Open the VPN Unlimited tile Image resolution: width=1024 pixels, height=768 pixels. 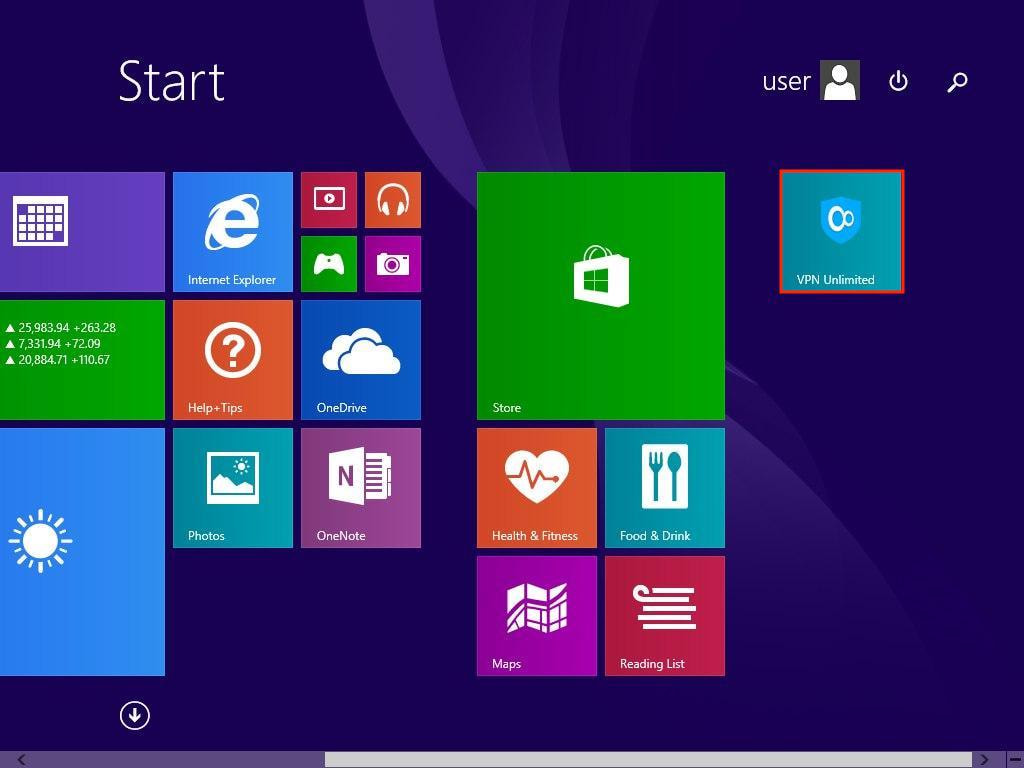coord(841,231)
